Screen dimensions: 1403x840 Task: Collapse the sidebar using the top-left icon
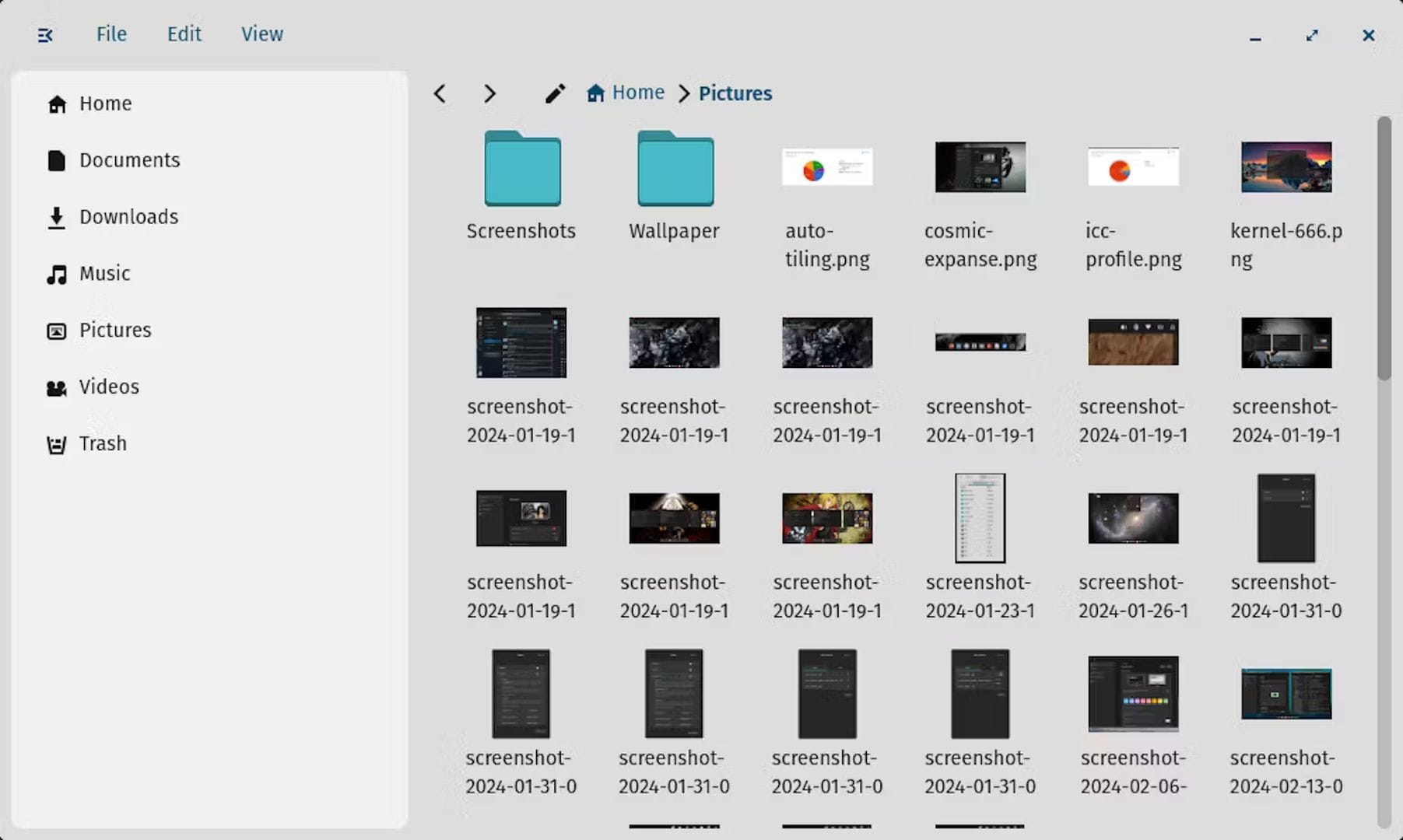click(44, 34)
